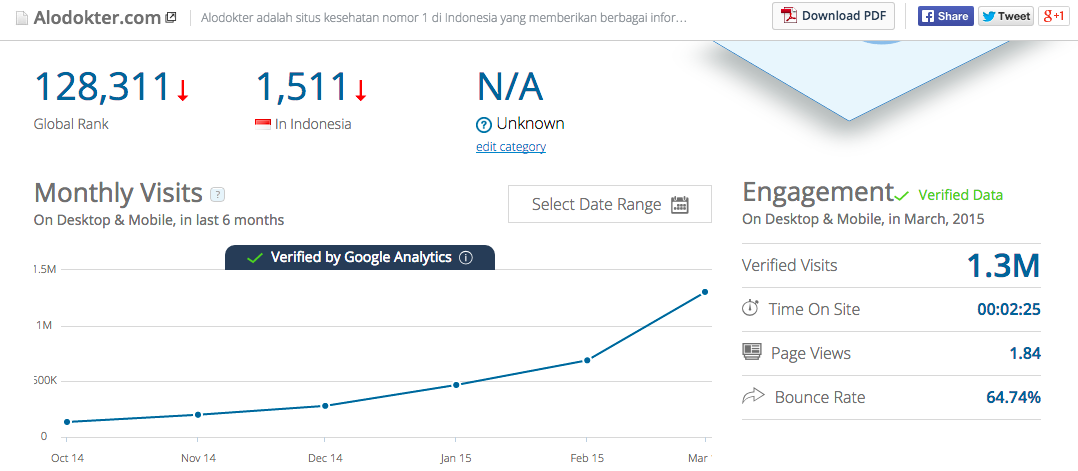This screenshot has height=471, width=1078.
Task: Click the Unknown category question mark icon
Action: click(x=484, y=124)
